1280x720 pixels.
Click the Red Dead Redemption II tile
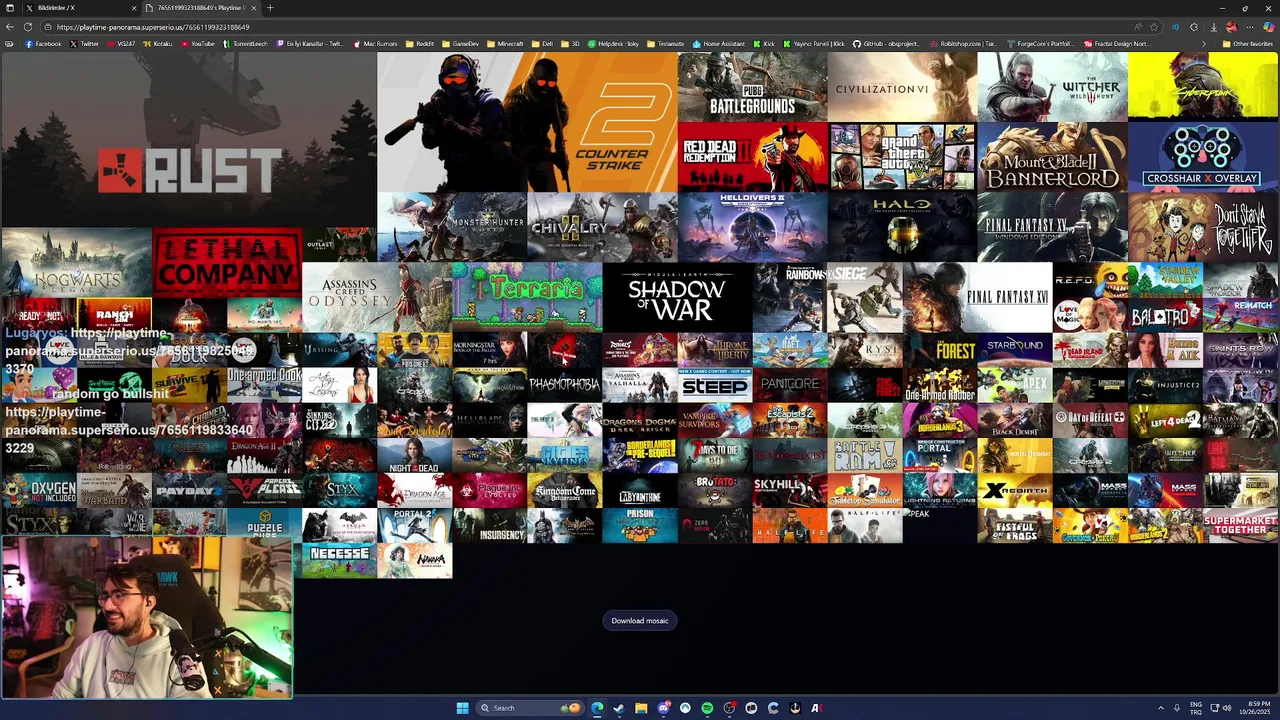pos(752,157)
